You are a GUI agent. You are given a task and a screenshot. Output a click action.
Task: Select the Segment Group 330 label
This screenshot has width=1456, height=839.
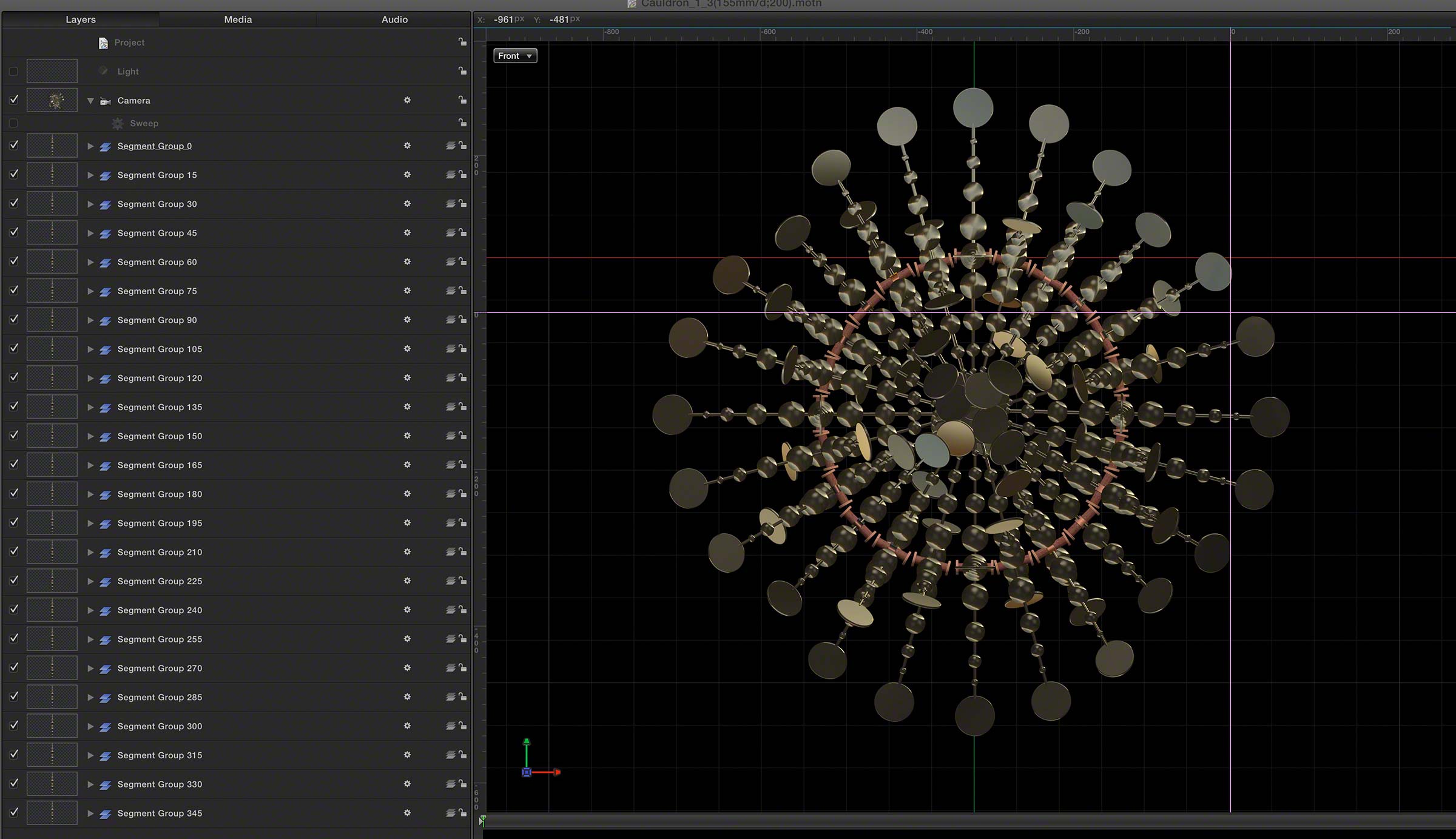pos(160,784)
